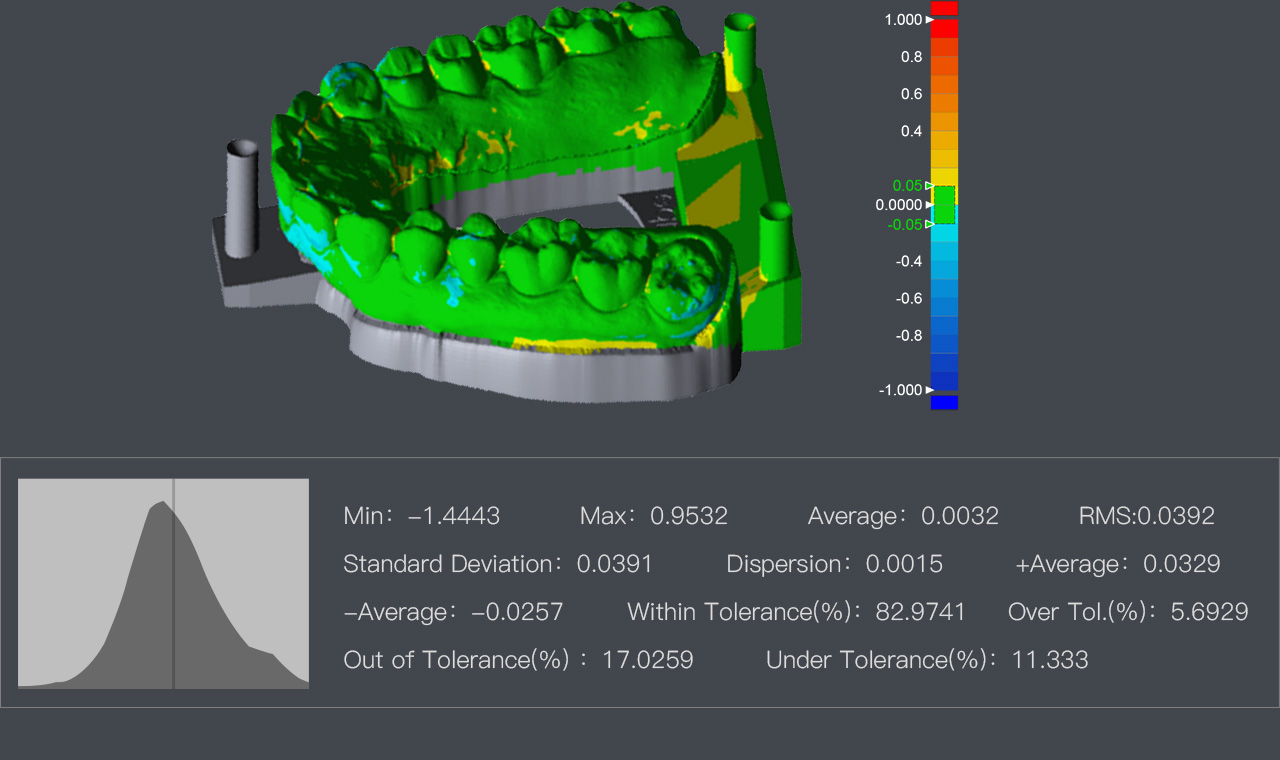Click the green tolerance band on color scale
The width and height of the screenshot is (1280, 760).
pos(944,205)
